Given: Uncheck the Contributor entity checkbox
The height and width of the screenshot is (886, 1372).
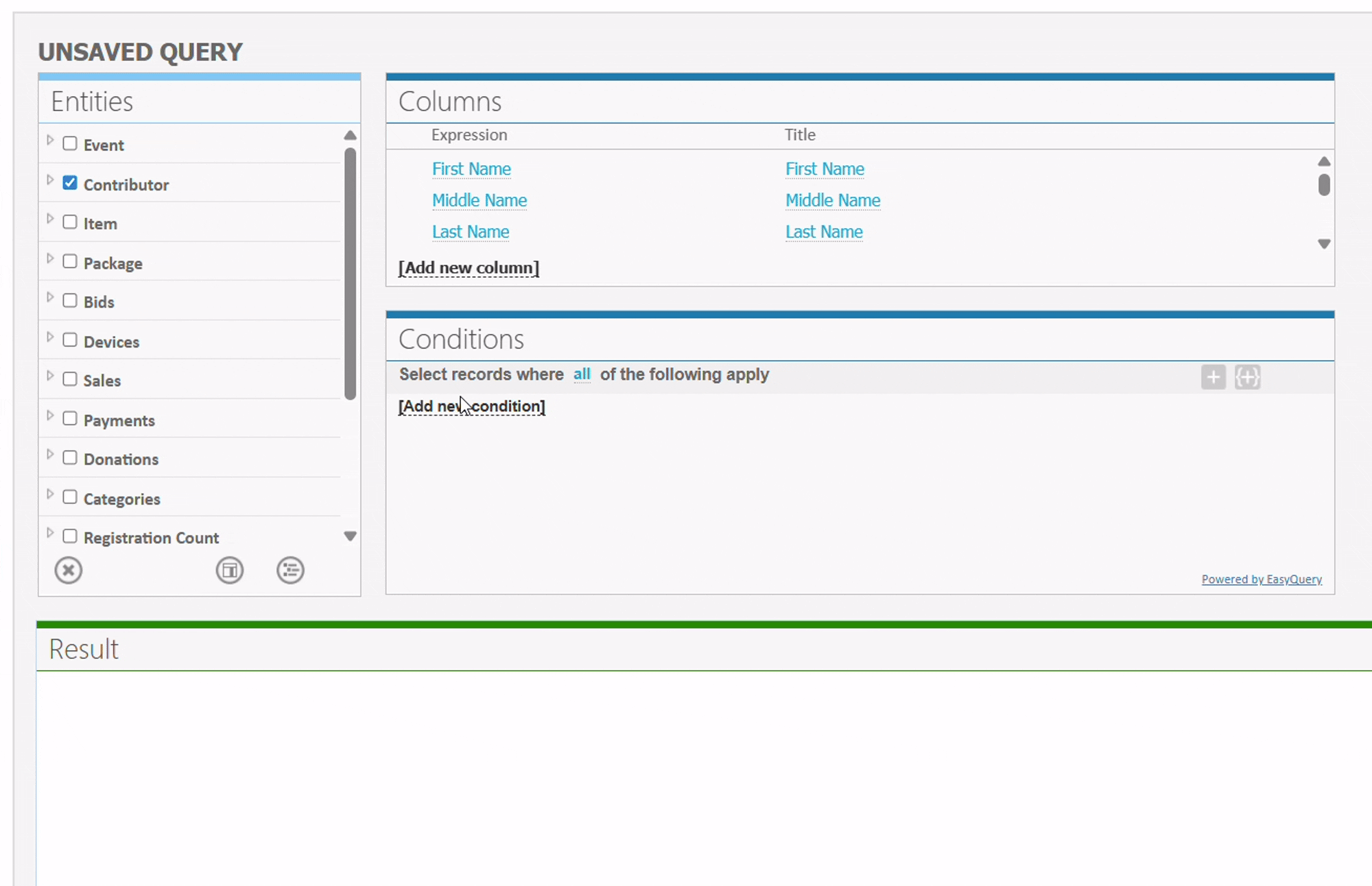Looking at the screenshot, I should click(70, 183).
